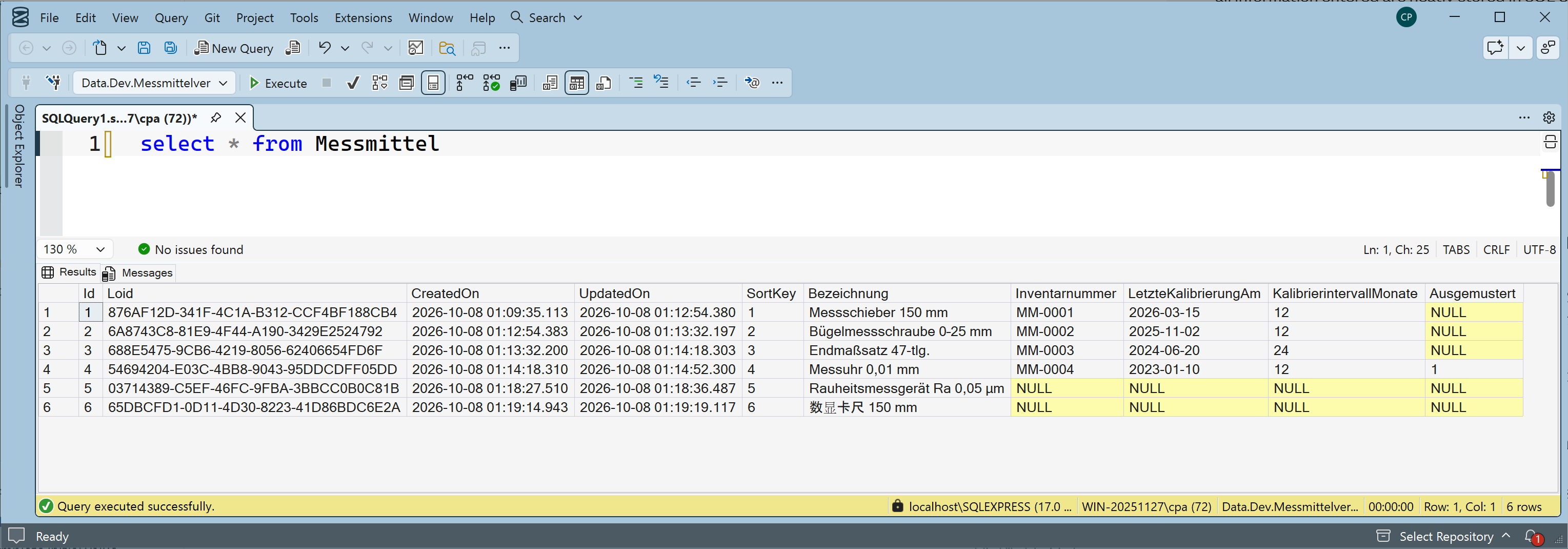
Task: Open the Query menu
Action: (171, 17)
